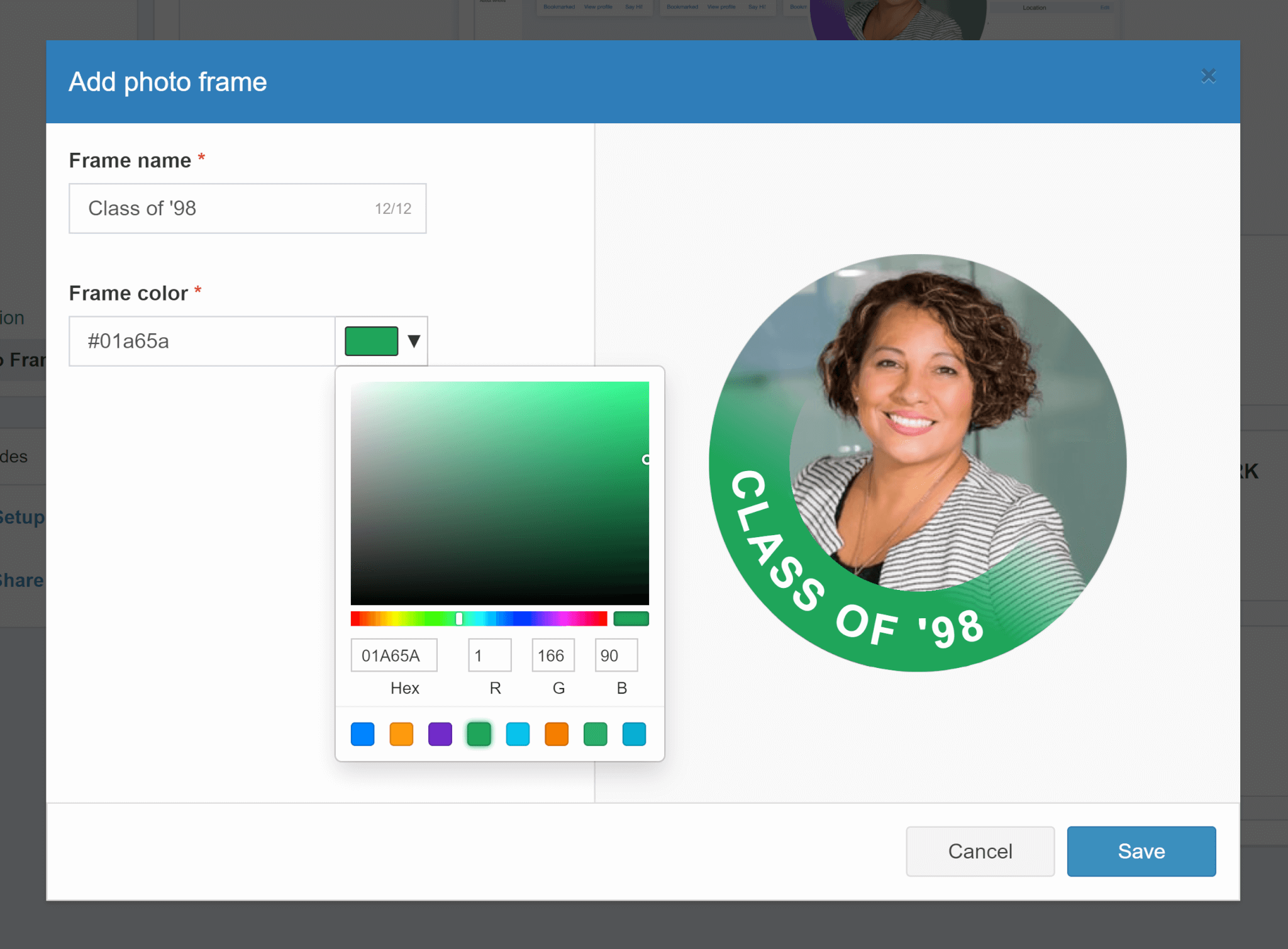
Task: Select the first orange preset swatch
Action: point(401,733)
